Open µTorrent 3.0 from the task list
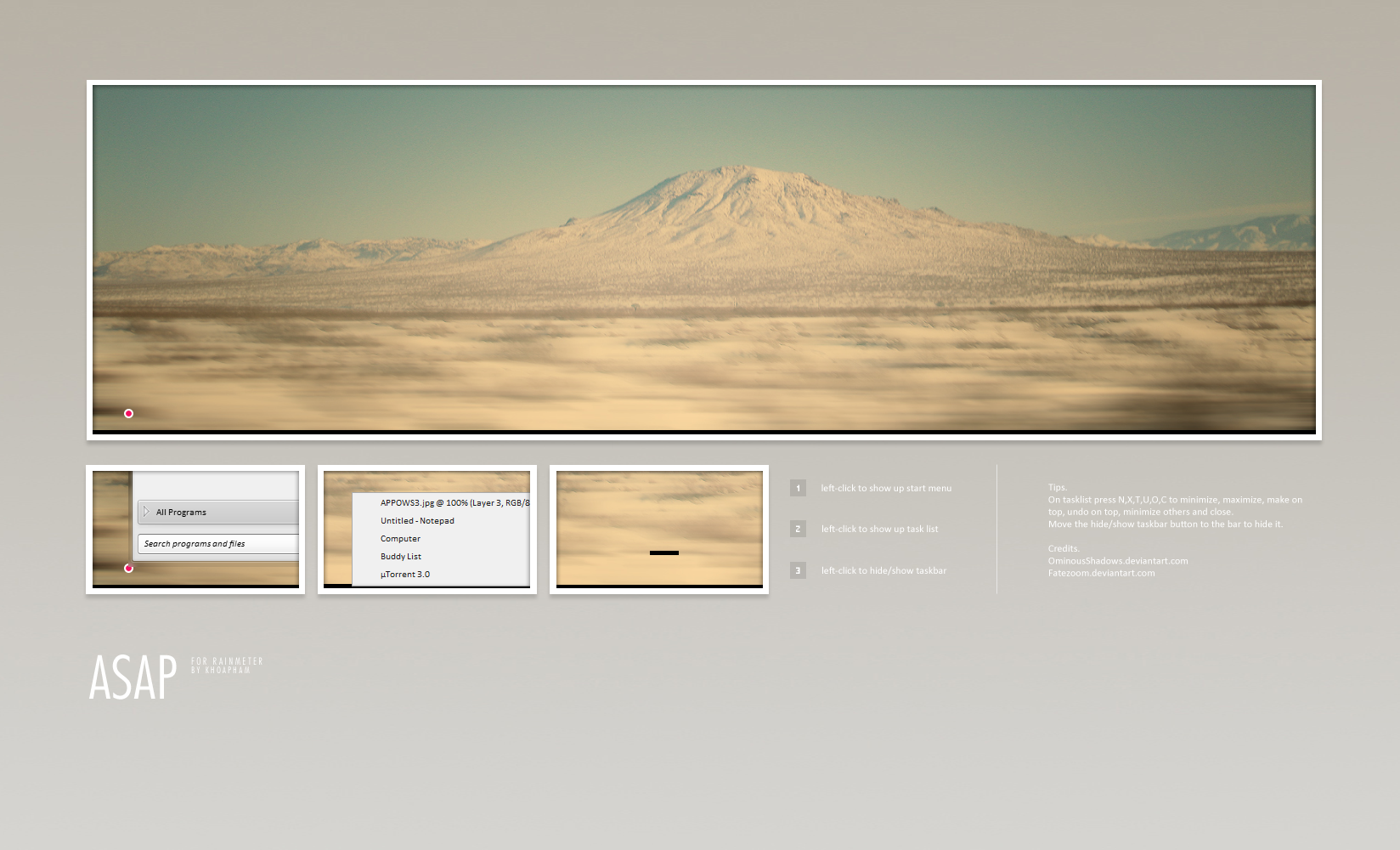Image resolution: width=1400 pixels, height=850 pixels. [405, 575]
